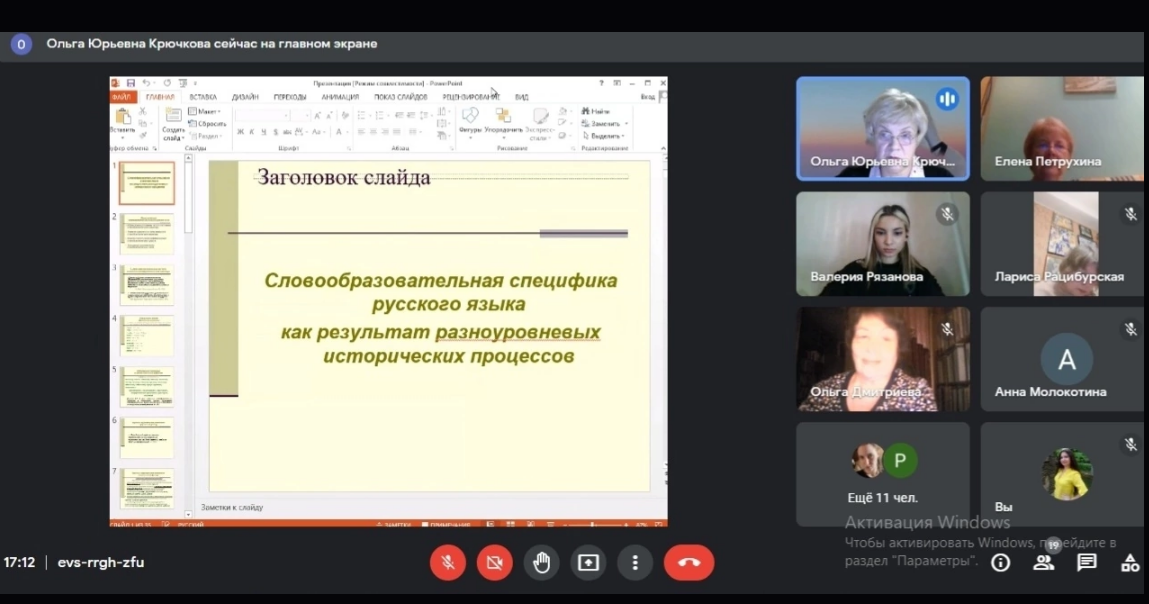The height and width of the screenshot is (604, 1149).
Task: Click normal view icon in PowerPoint status bar
Action: coord(490,524)
